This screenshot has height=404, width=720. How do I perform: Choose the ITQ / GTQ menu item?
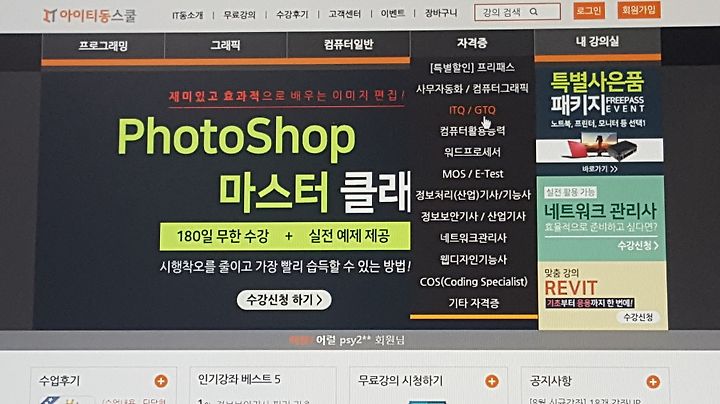pos(472,110)
